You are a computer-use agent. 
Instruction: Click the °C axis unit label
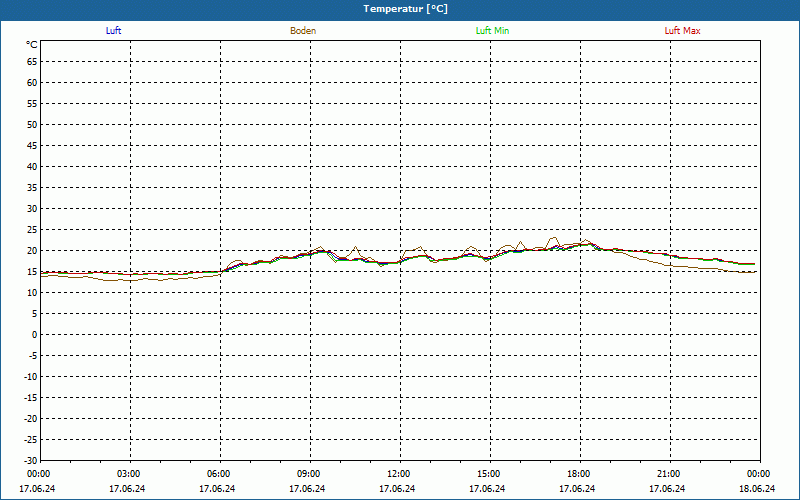click(32, 45)
